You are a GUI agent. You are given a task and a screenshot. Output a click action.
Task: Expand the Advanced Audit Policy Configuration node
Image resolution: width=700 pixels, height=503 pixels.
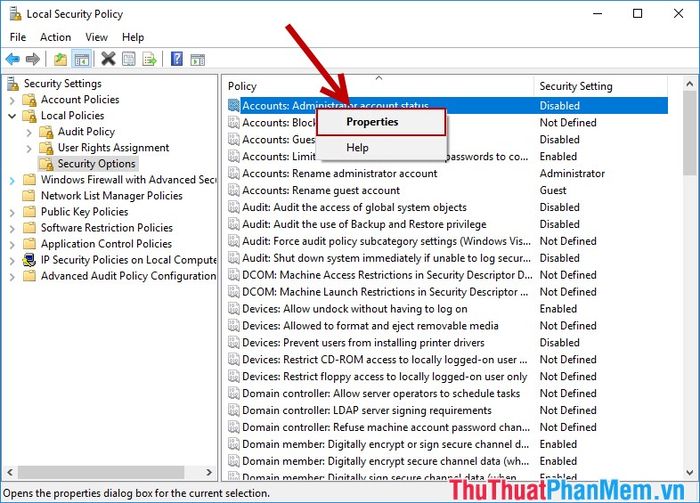click(x=12, y=277)
